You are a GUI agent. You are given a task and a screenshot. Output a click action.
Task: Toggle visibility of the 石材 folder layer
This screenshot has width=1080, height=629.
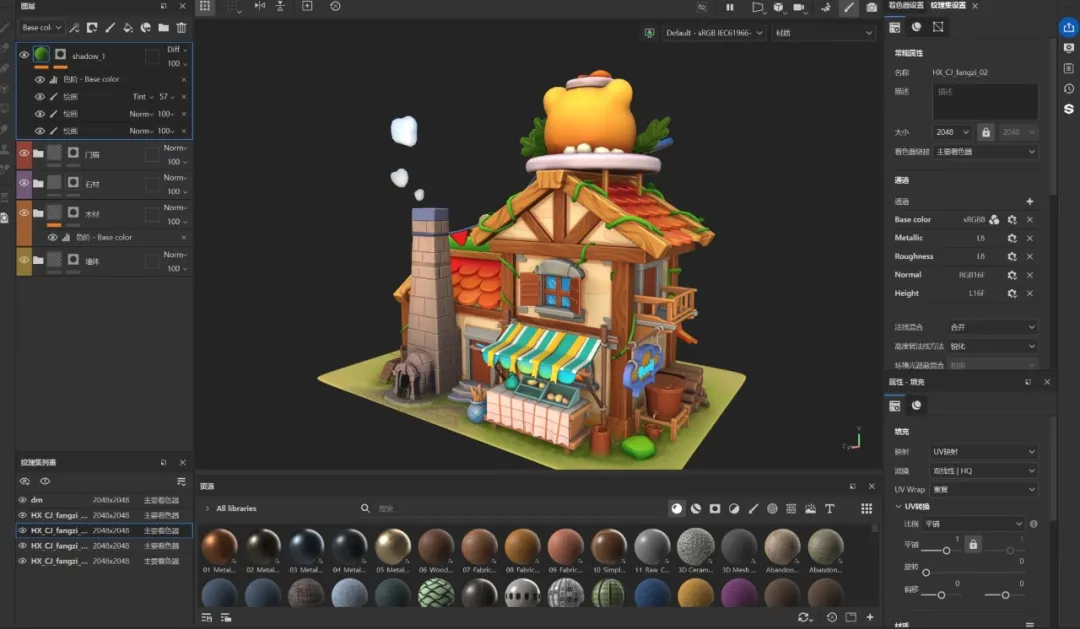(x=24, y=184)
